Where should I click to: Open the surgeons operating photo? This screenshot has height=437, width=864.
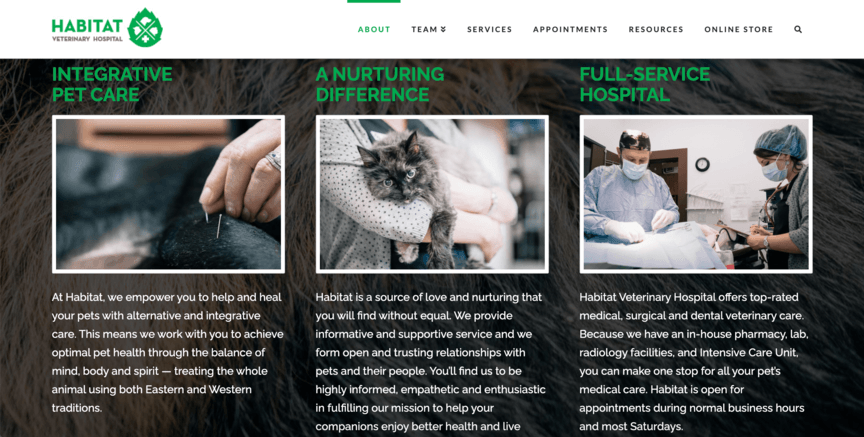696,194
